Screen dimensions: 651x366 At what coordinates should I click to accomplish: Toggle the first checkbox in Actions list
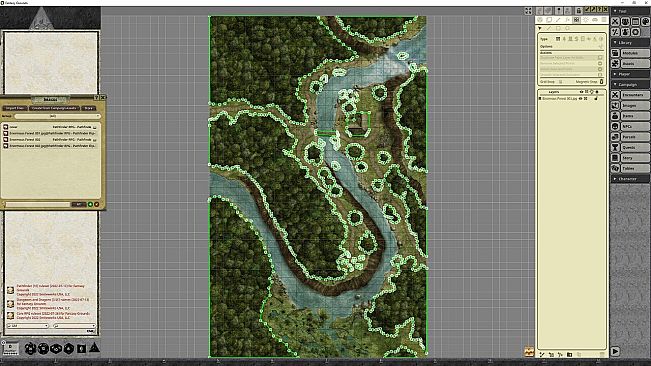(x=600, y=58)
